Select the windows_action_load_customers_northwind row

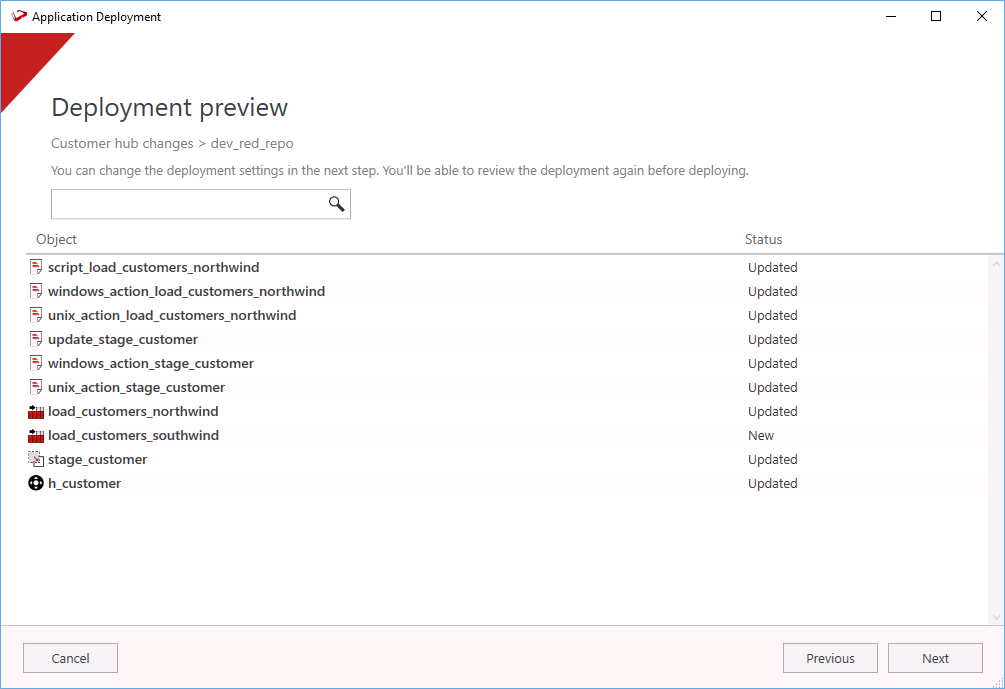click(x=186, y=292)
